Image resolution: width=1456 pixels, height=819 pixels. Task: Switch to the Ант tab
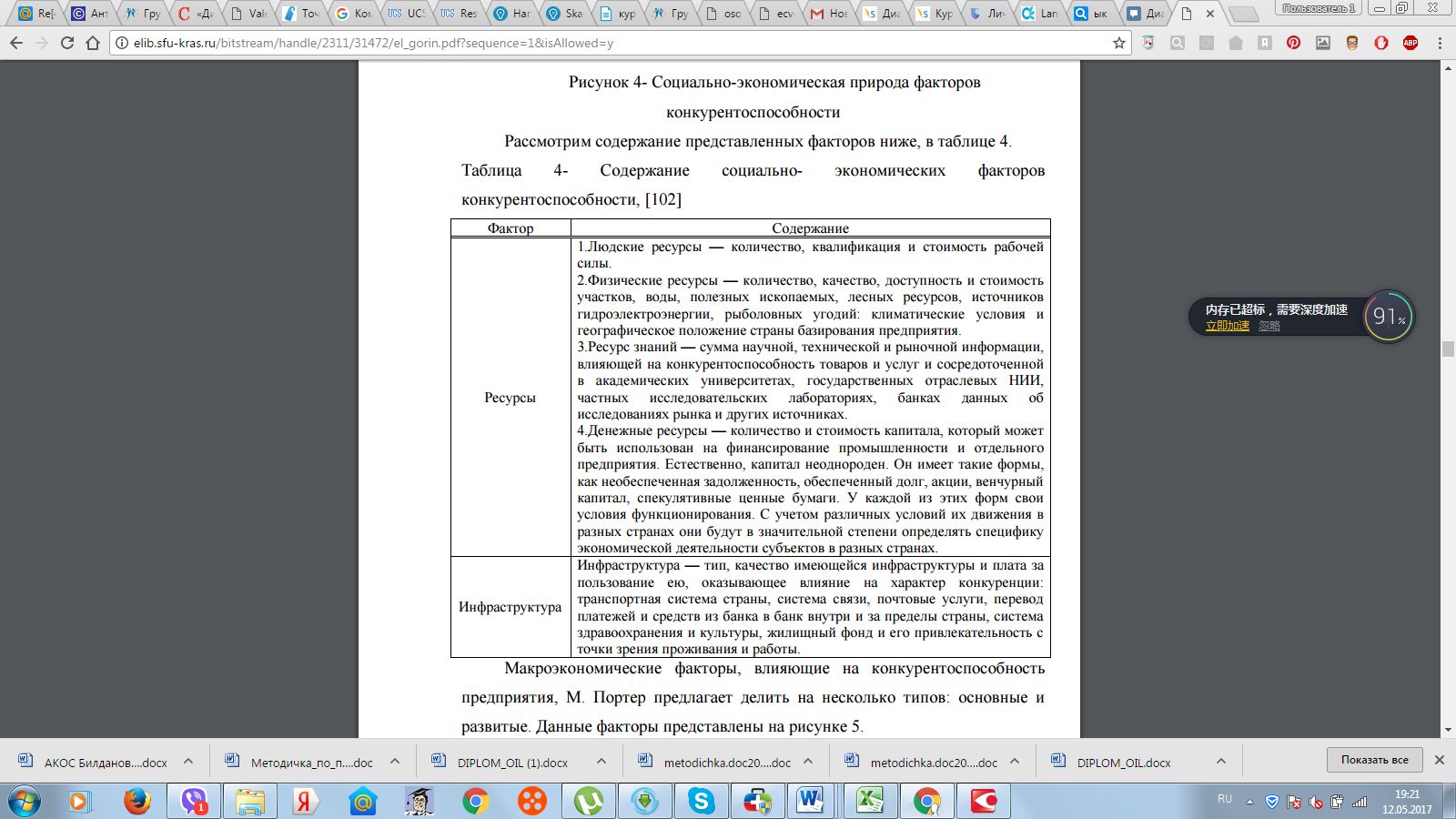click(91, 14)
